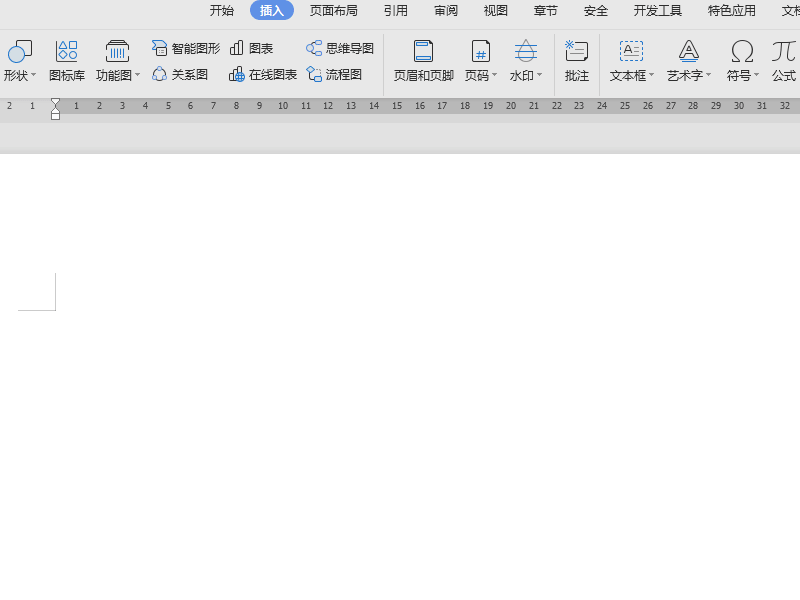Click the 图表 chart icon
This screenshot has height=600, width=800.
251,48
